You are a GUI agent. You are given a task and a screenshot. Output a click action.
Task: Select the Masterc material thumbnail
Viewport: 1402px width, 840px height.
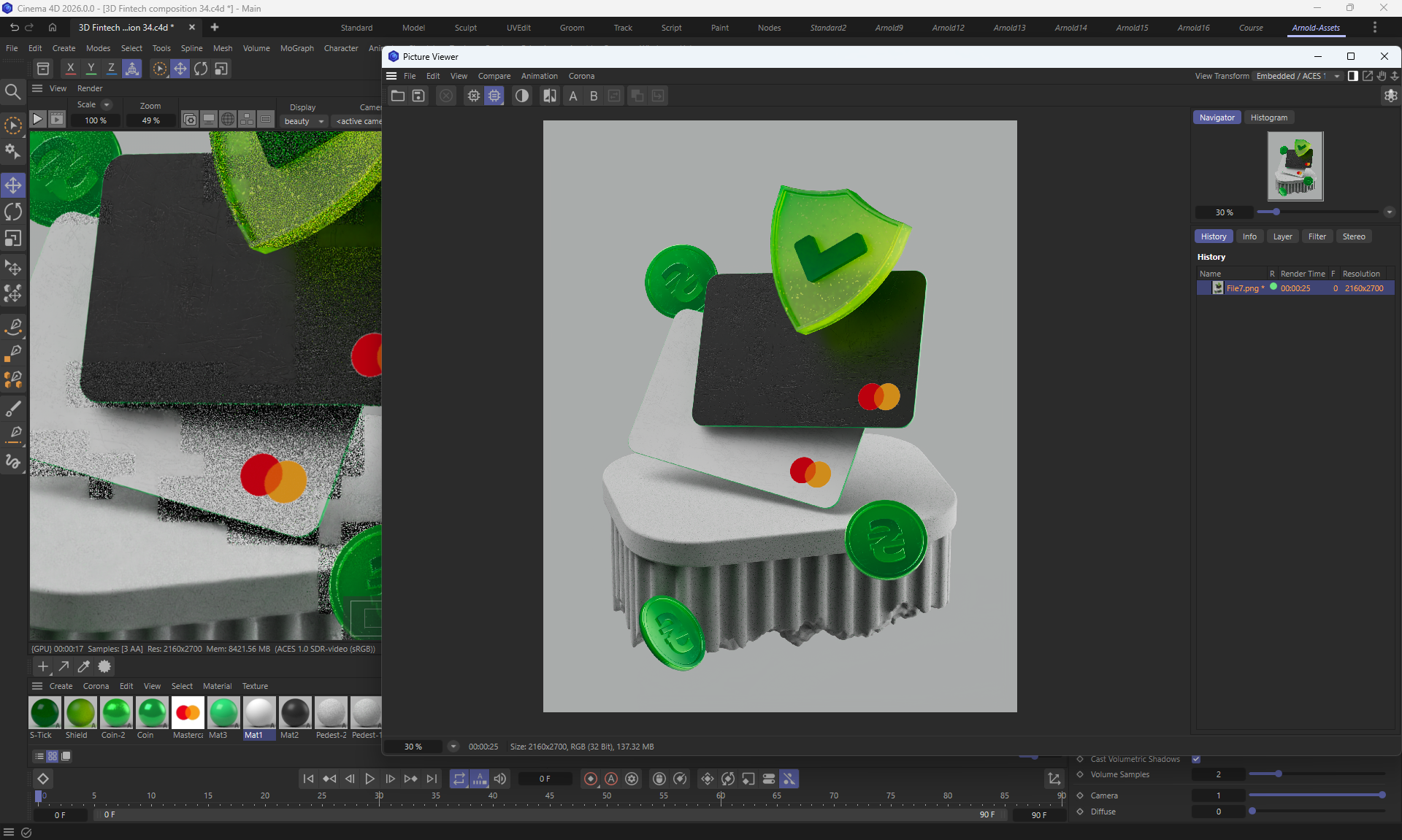[188, 713]
